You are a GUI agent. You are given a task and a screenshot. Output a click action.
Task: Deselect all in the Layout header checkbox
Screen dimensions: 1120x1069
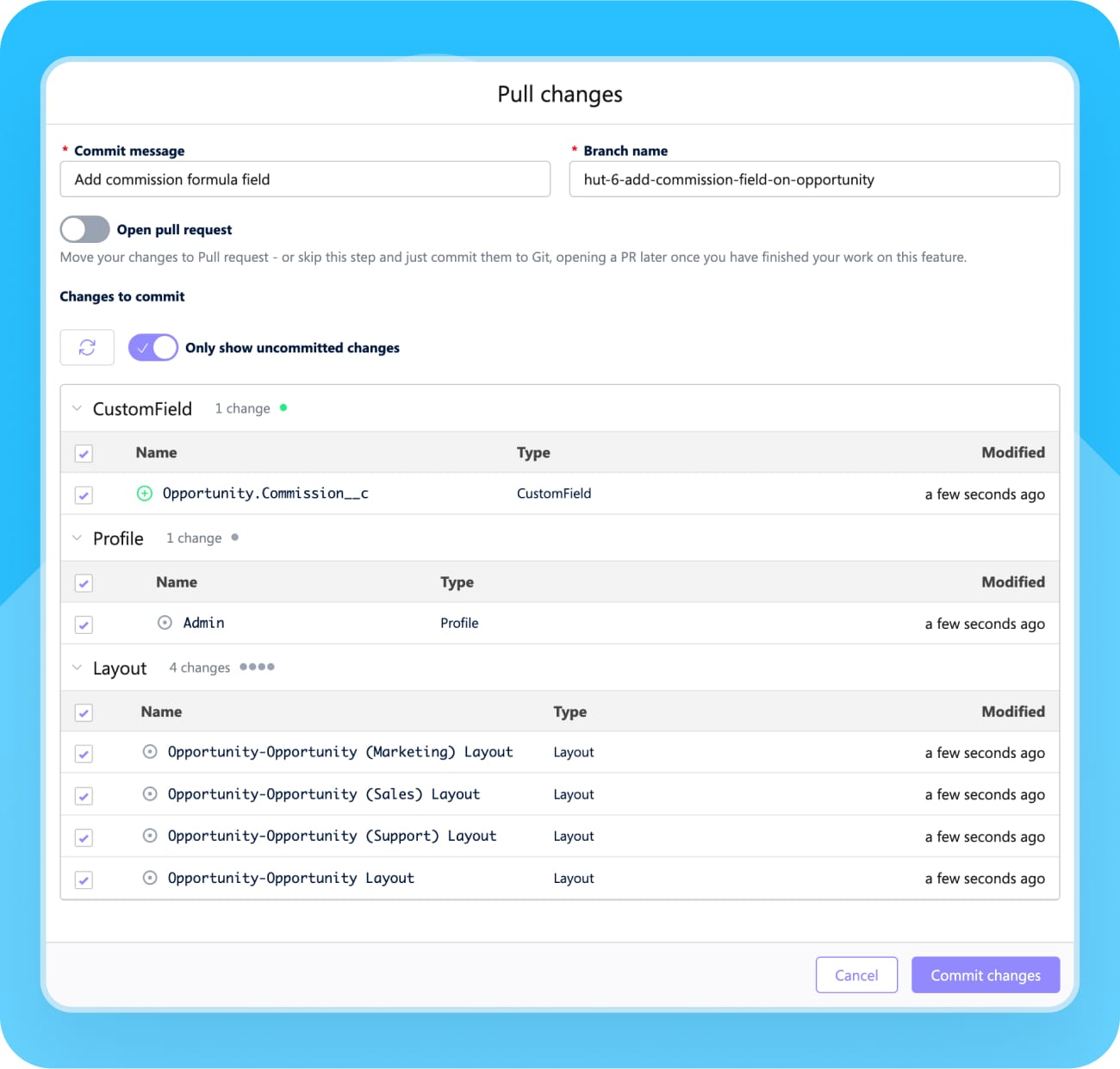coord(84,712)
